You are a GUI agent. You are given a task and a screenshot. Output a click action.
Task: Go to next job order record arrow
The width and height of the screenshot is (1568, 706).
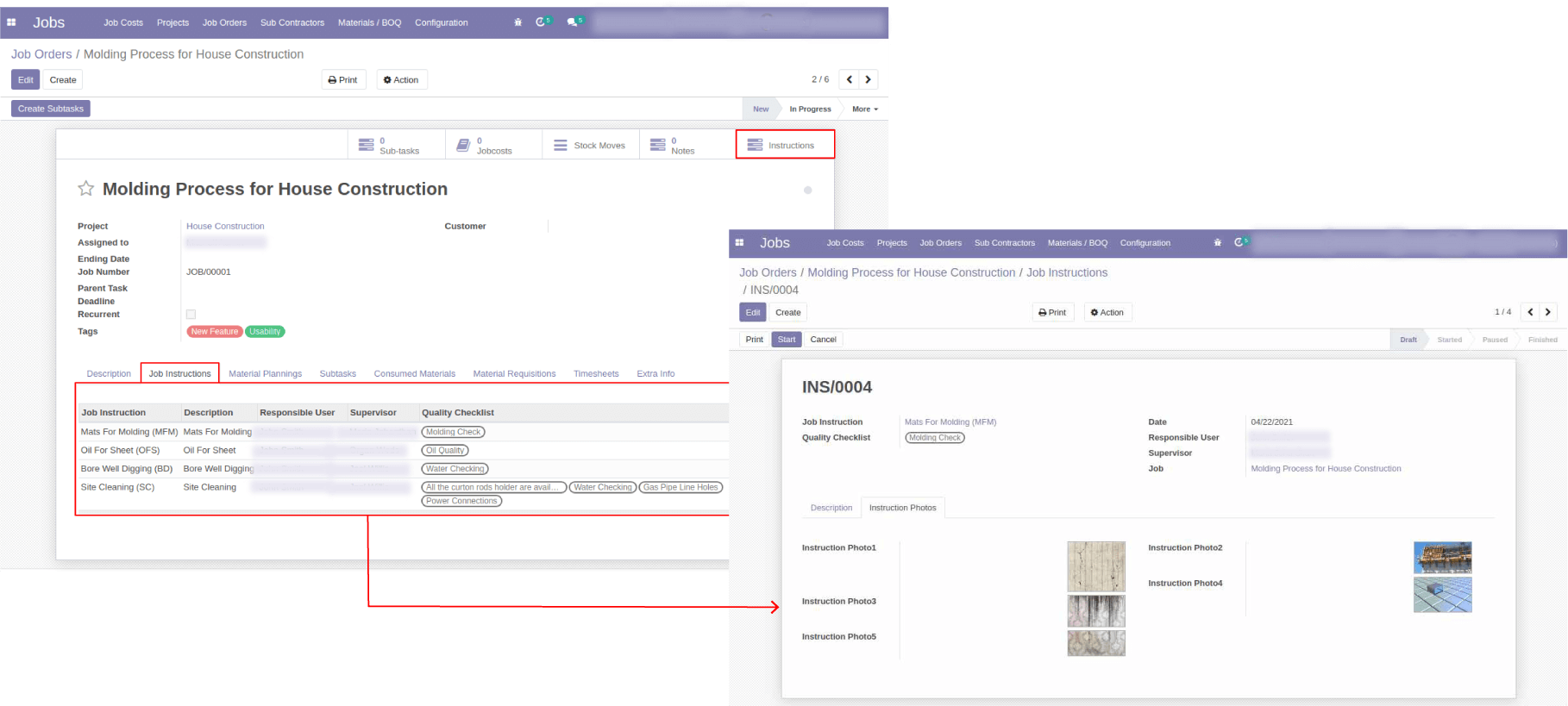point(869,79)
